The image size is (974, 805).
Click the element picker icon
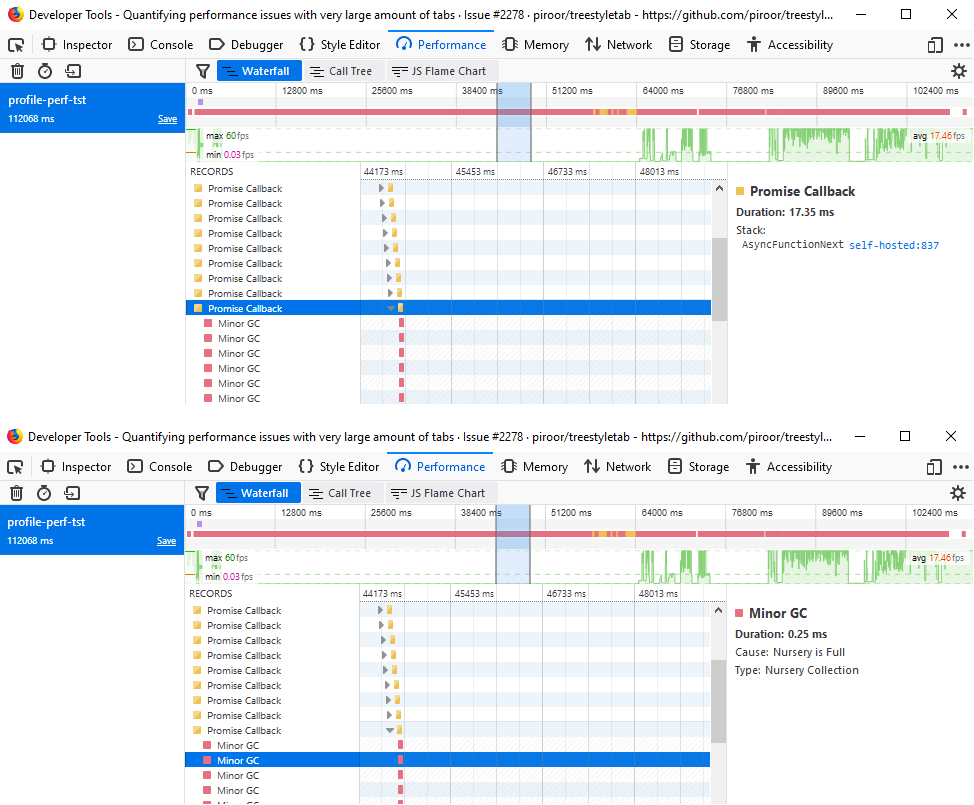16,45
